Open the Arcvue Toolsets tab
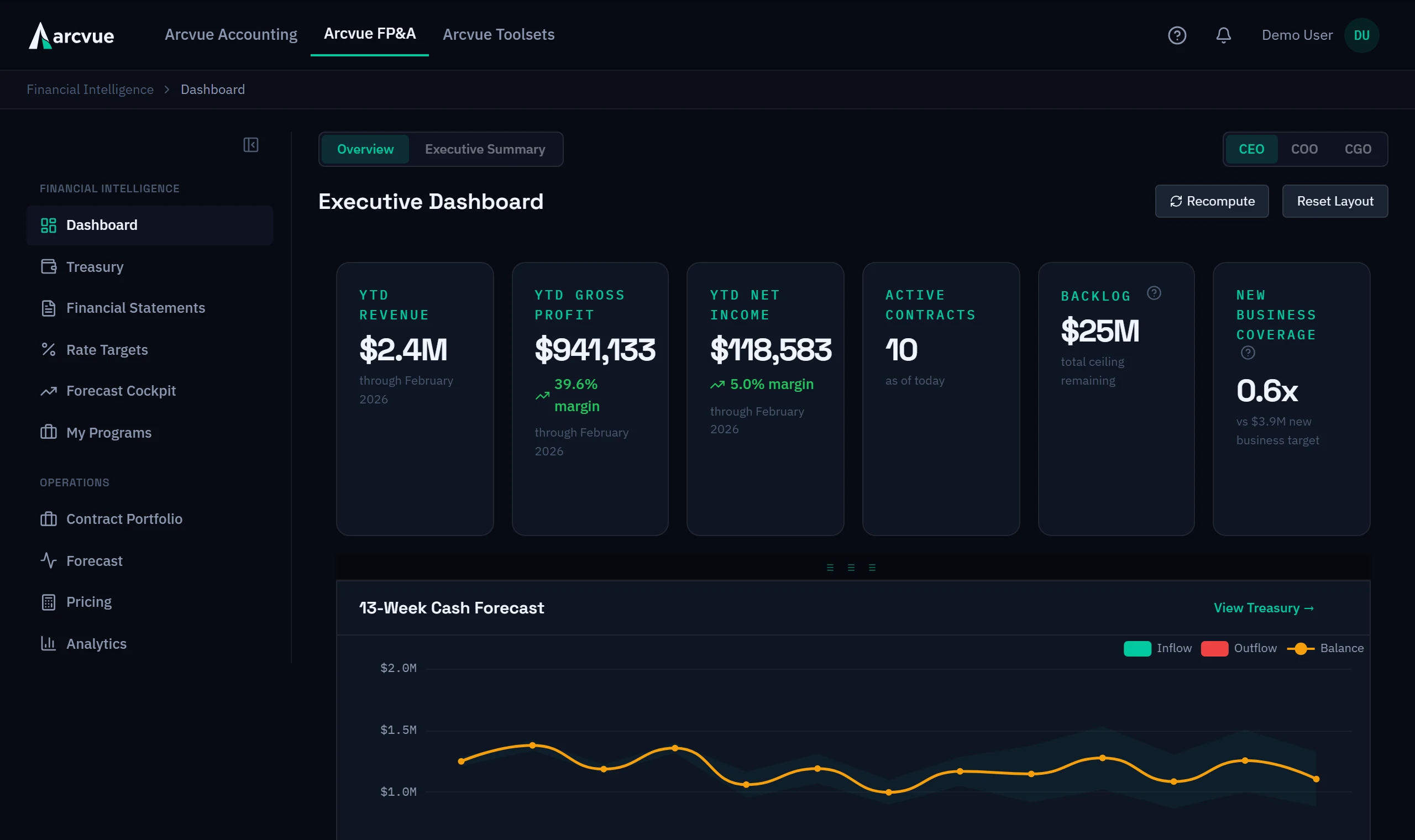Image resolution: width=1415 pixels, height=840 pixels. click(x=498, y=34)
